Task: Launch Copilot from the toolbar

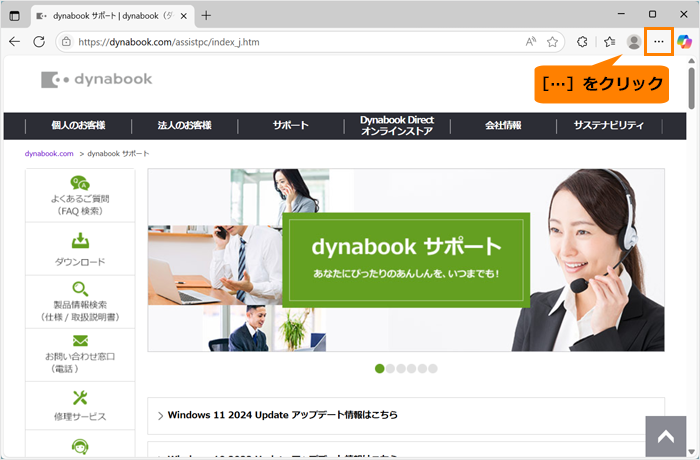Action: [x=684, y=42]
